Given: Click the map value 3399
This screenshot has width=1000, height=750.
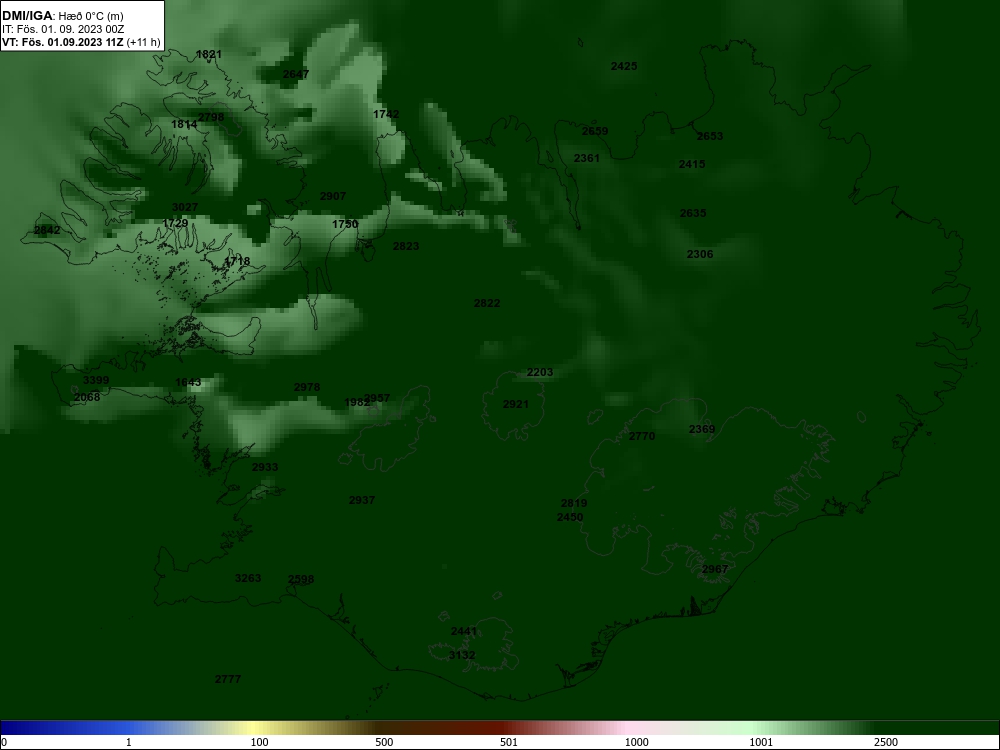Looking at the screenshot, I should point(96,380).
